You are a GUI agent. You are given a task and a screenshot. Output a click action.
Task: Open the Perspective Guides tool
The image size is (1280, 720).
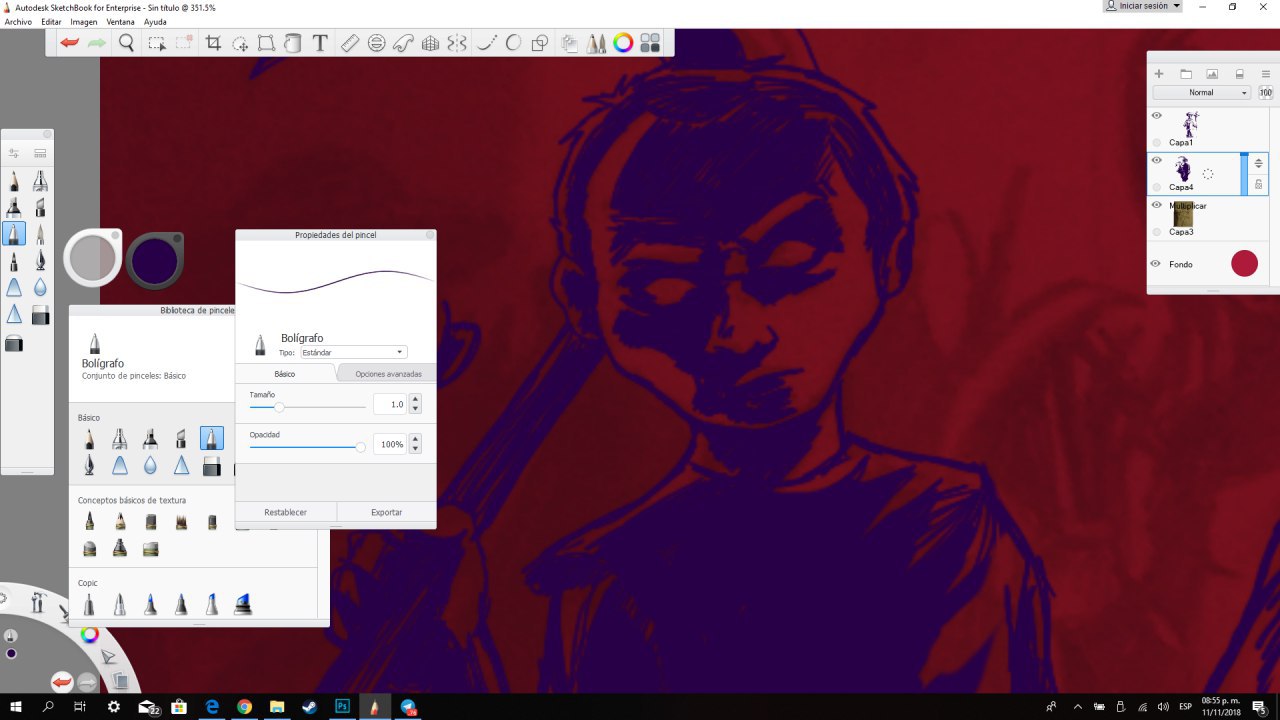(x=431, y=43)
